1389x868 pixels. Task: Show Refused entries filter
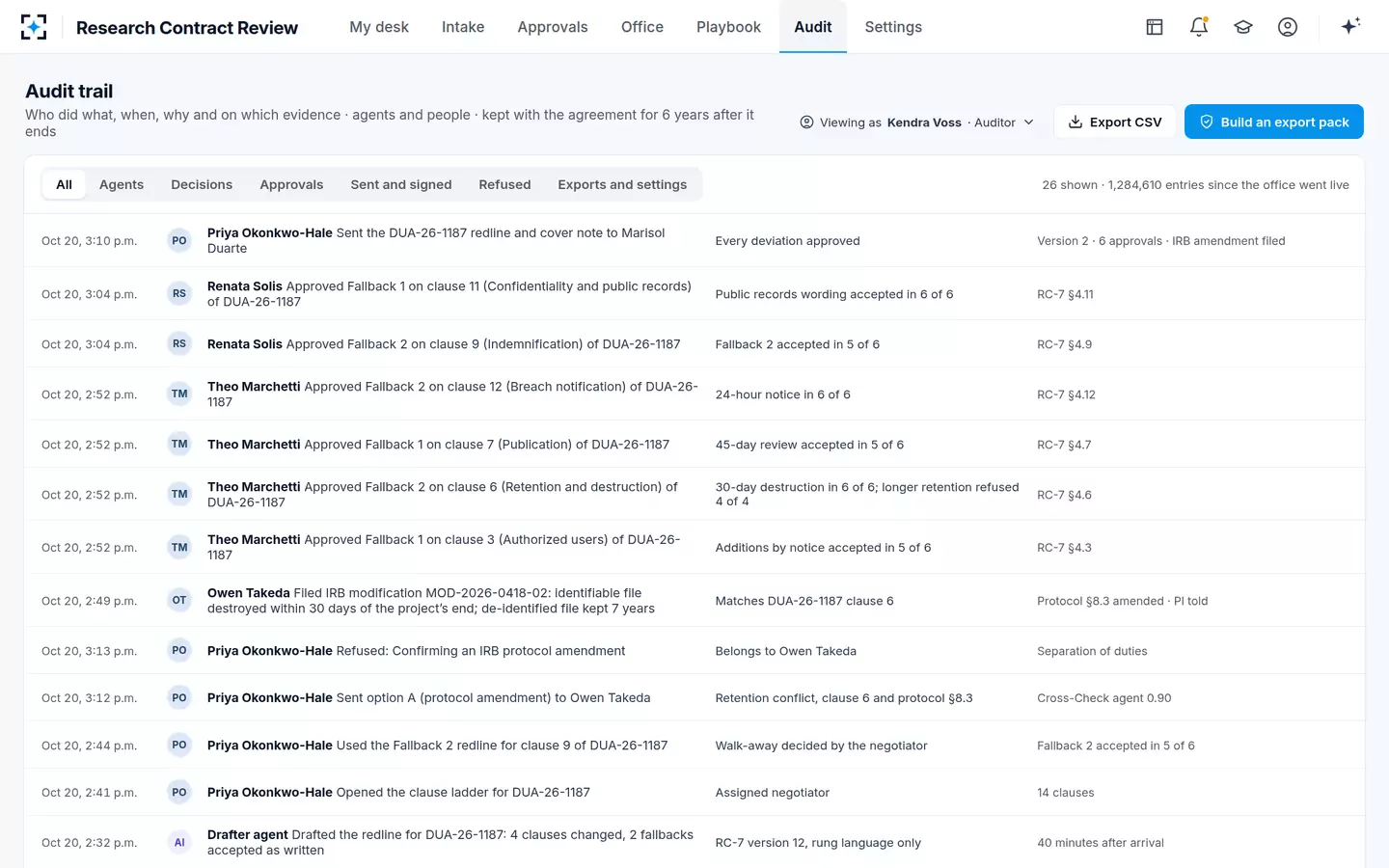pos(504,184)
